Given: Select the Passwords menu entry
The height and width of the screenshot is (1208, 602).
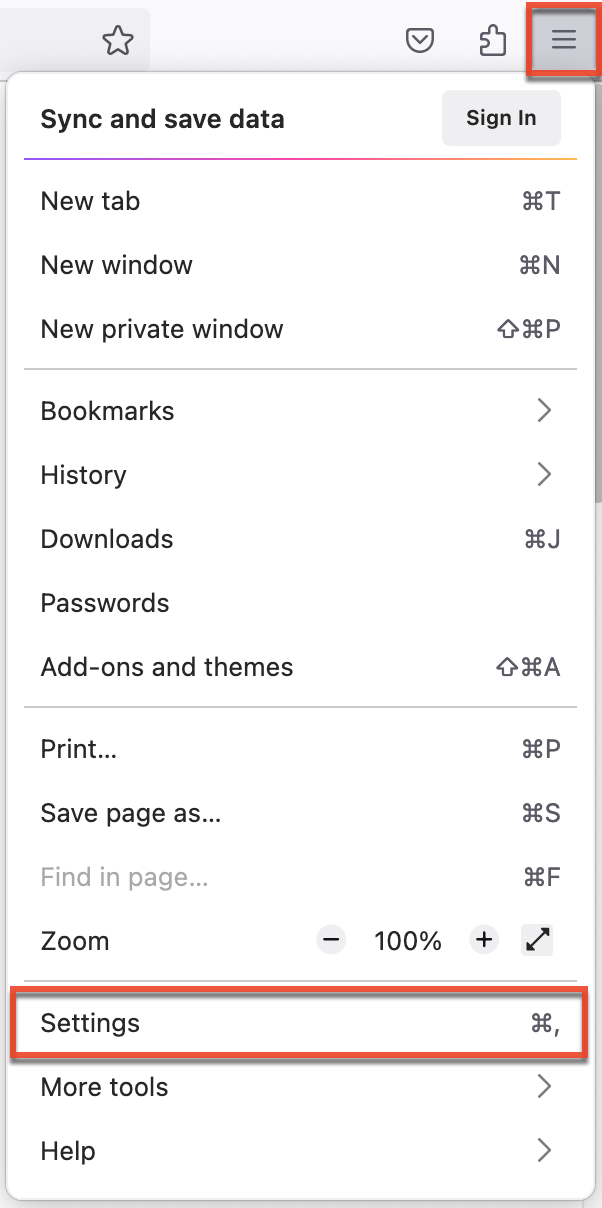Looking at the screenshot, I should point(106,603).
